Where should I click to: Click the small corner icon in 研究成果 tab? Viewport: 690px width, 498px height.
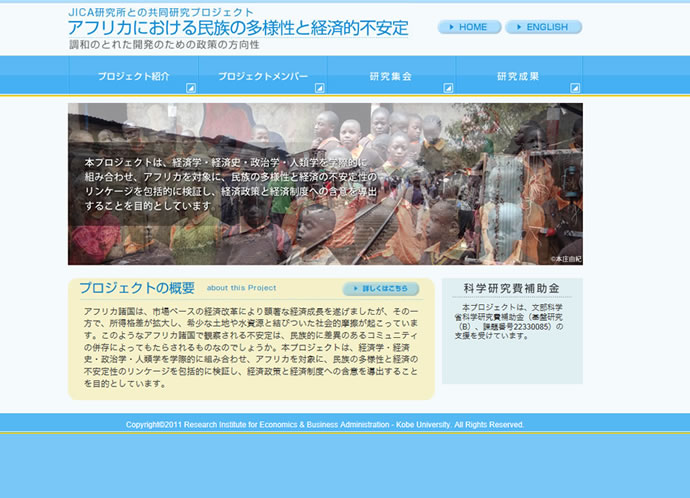tap(575, 88)
